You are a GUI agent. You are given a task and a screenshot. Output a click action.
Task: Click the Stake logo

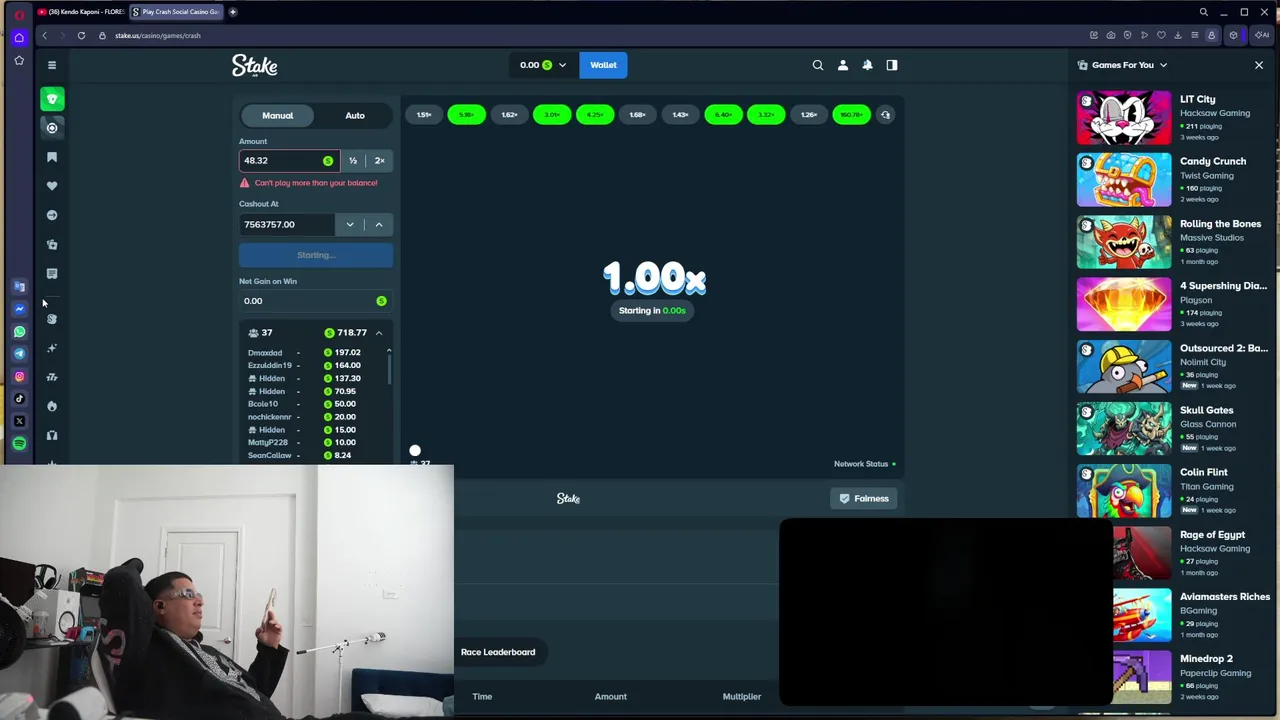(255, 65)
